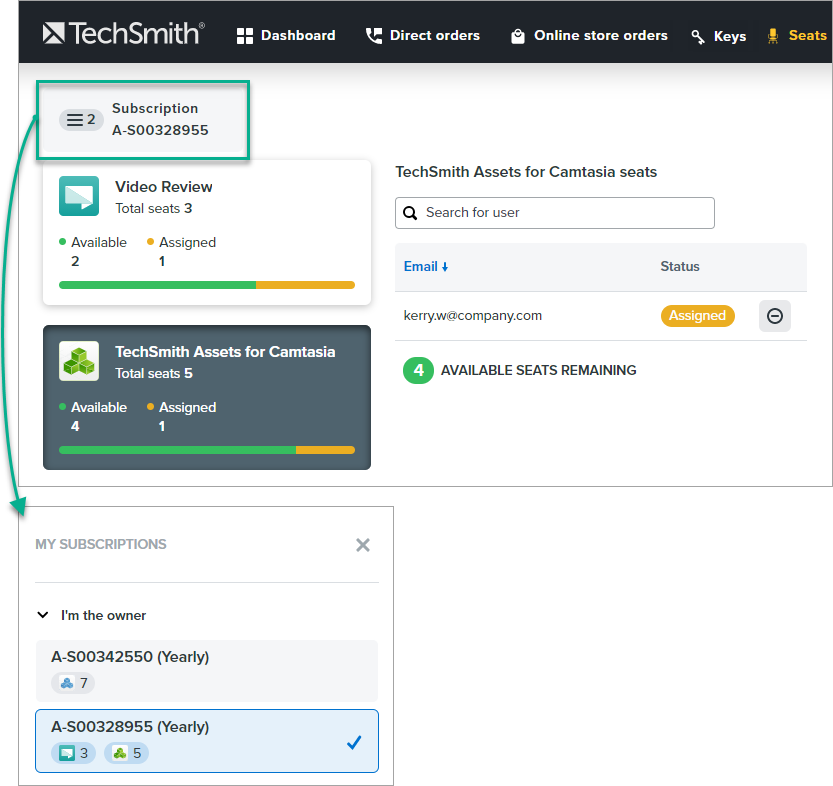Select the Keys menu item
The height and width of the screenshot is (786, 833).
click(718, 36)
